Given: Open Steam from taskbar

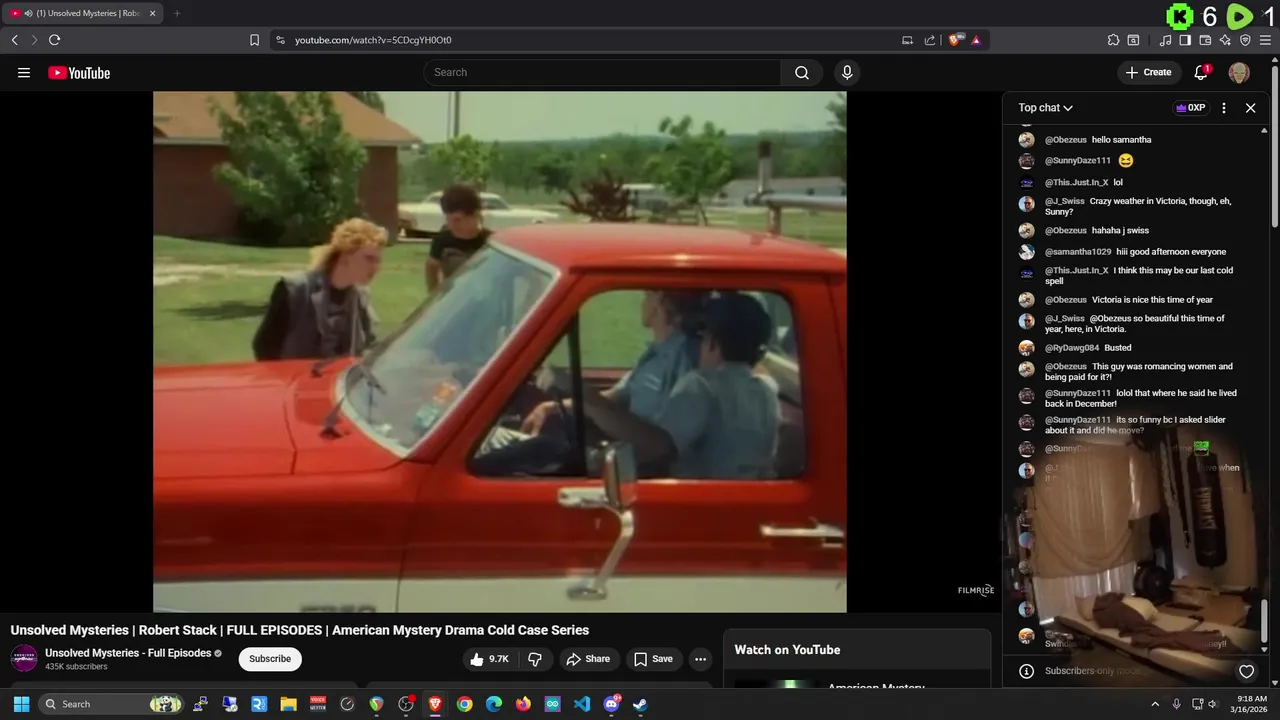Looking at the screenshot, I should tap(640, 704).
